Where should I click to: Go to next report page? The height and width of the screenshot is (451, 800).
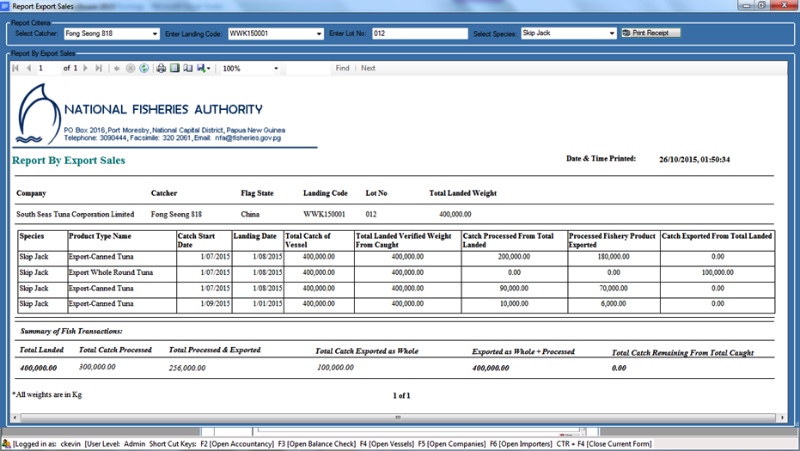click(x=85, y=68)
